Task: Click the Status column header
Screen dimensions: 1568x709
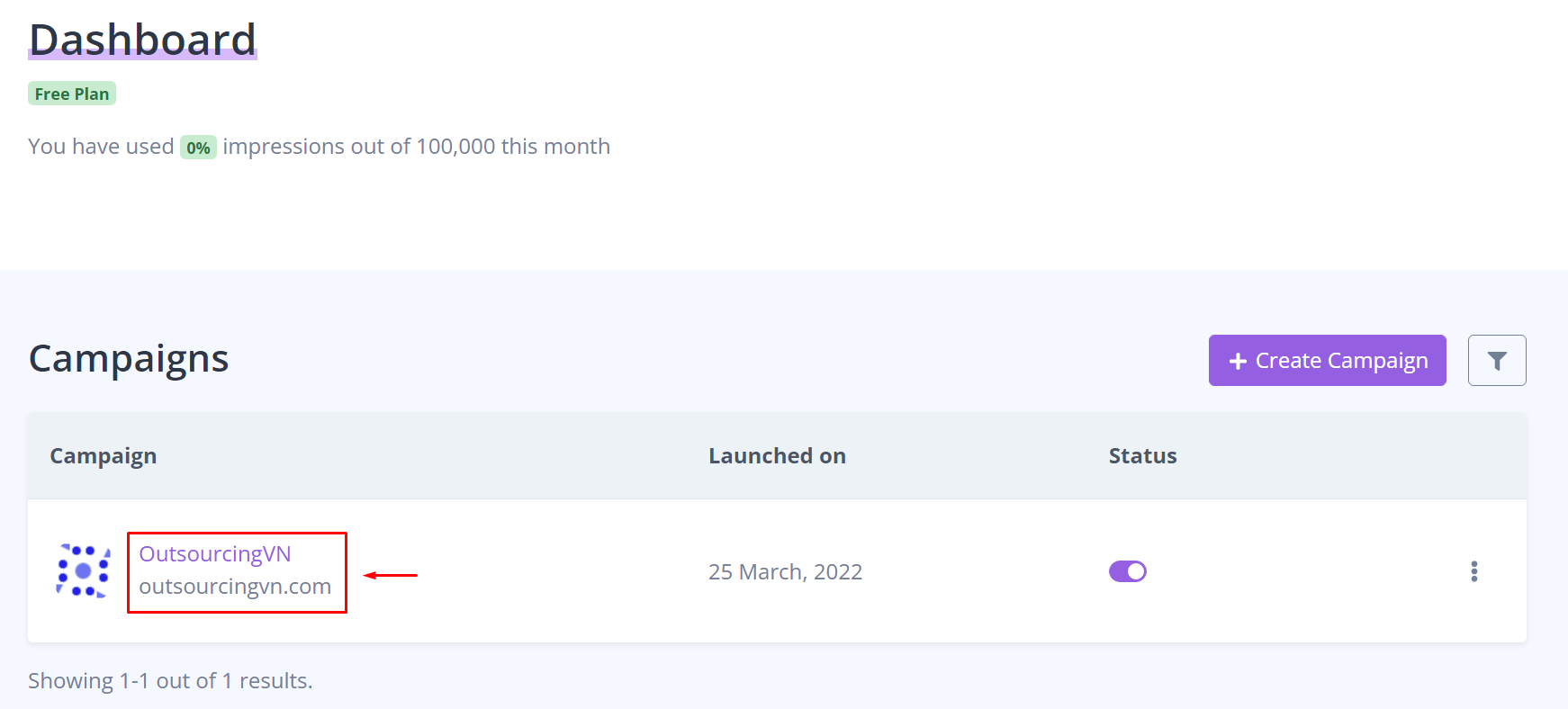Action: (x=1142, y=456)
